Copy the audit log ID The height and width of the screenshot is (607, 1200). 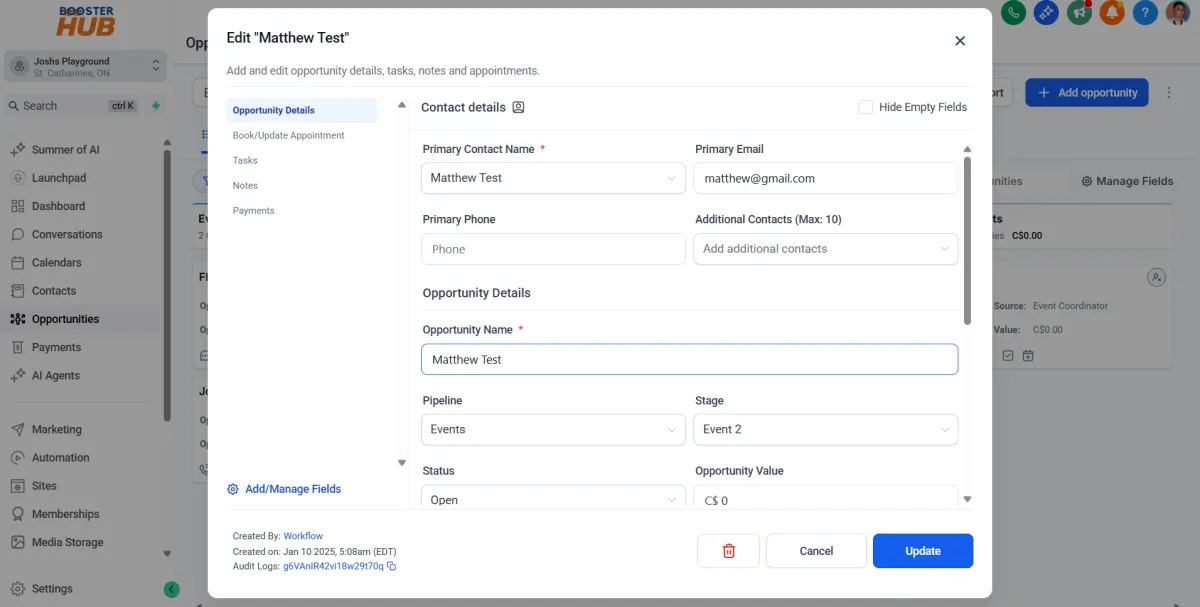click(392, 566)
